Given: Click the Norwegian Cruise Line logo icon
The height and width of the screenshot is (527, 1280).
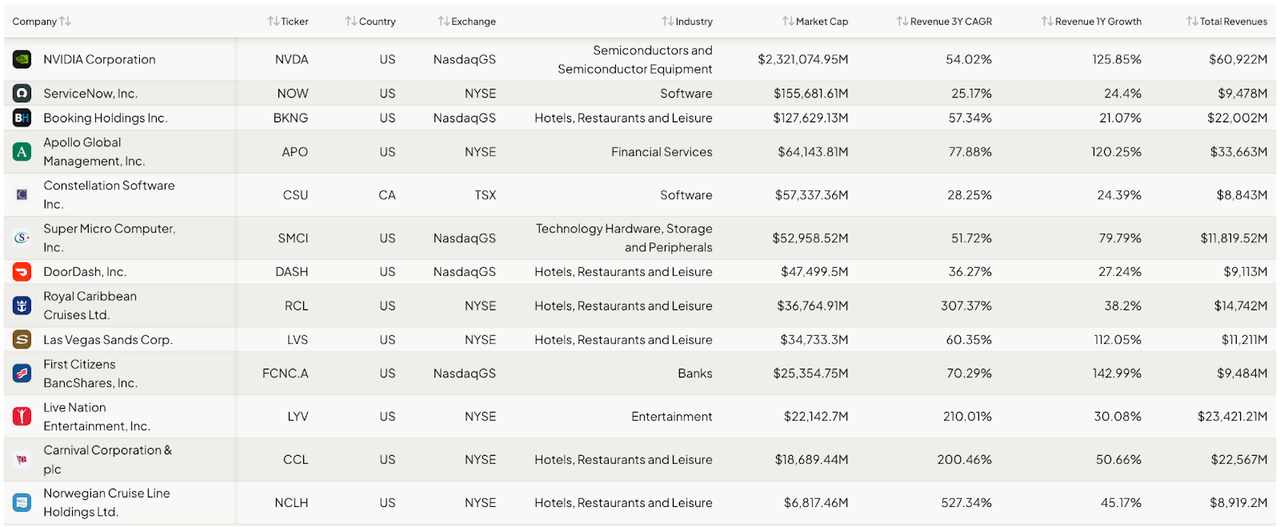Looking at the screenshot, I should (21, 503).
